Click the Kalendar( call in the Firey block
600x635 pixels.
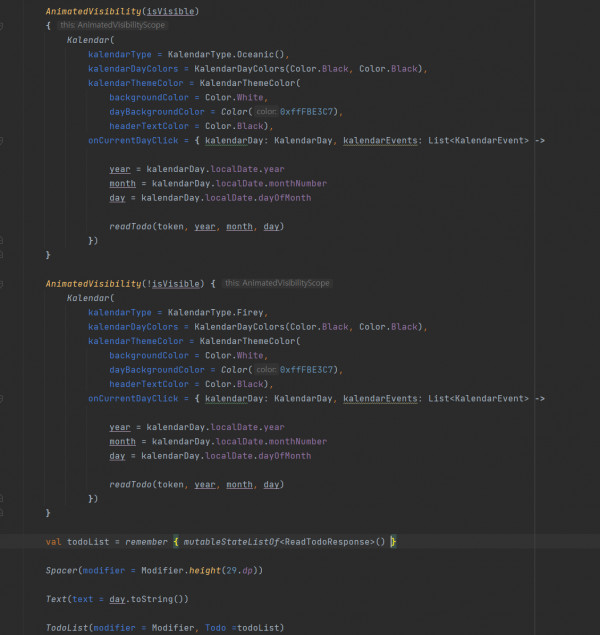[x=91, y=298]
